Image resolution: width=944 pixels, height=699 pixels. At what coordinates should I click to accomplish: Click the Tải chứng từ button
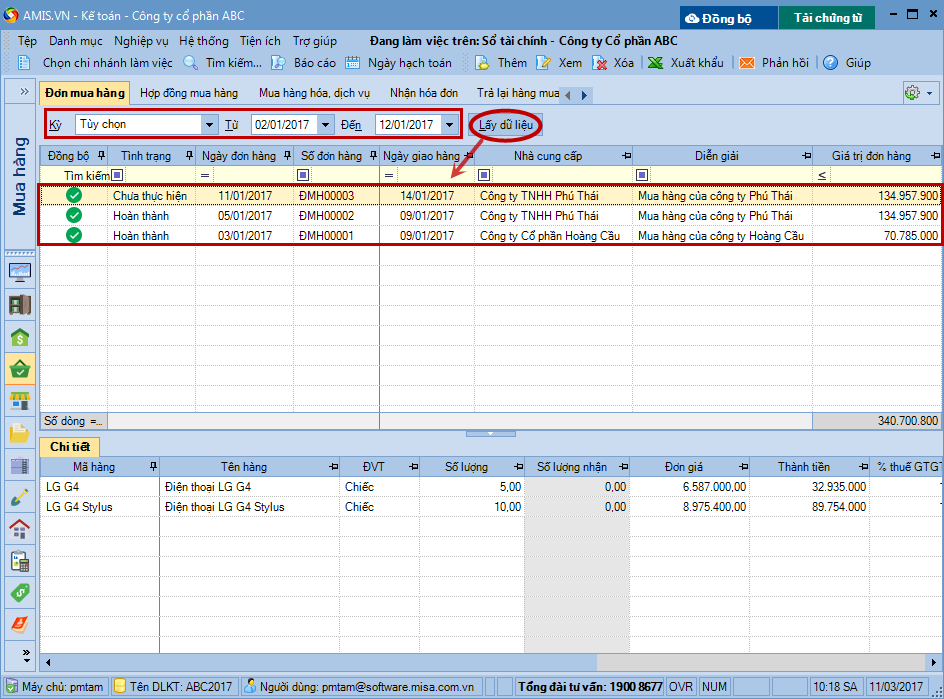[x=827, y=18]
